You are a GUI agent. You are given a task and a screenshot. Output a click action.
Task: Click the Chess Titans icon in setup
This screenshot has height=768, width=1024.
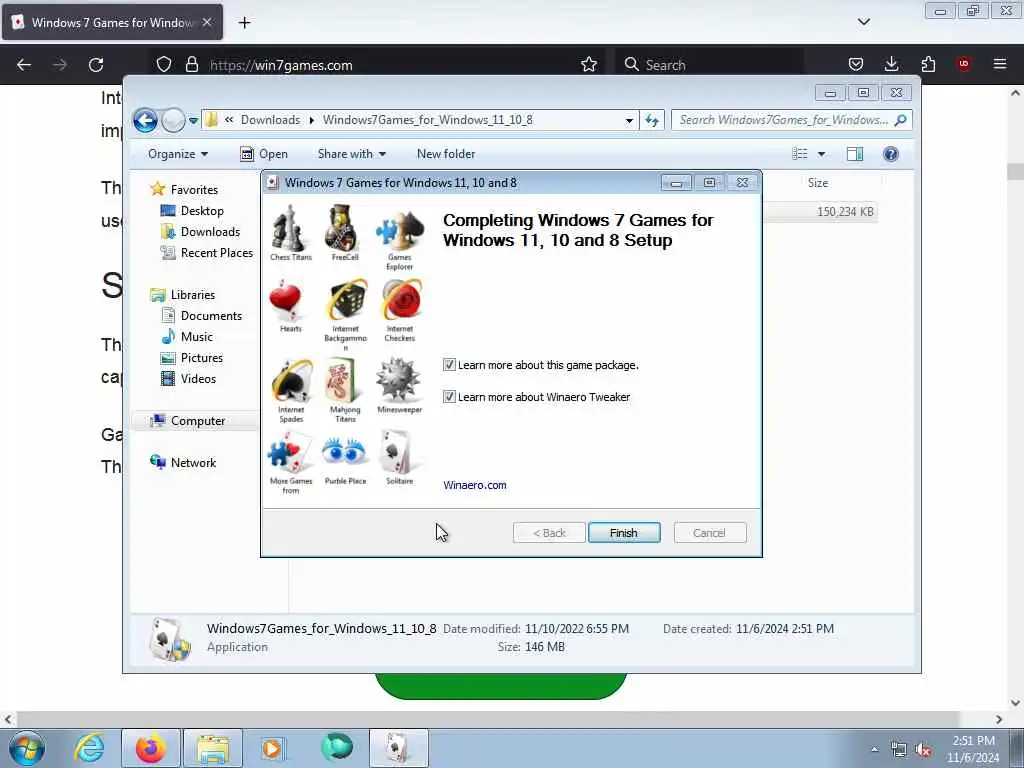(x=290, y=229)
